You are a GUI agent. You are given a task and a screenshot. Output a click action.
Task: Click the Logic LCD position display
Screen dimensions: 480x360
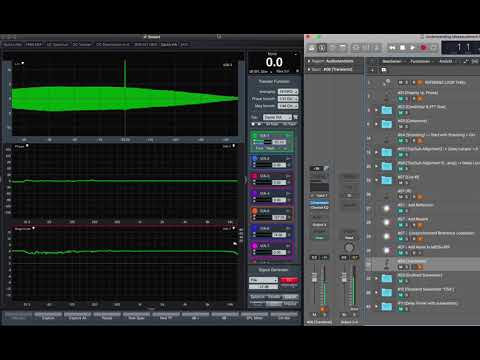click(461, 48)
